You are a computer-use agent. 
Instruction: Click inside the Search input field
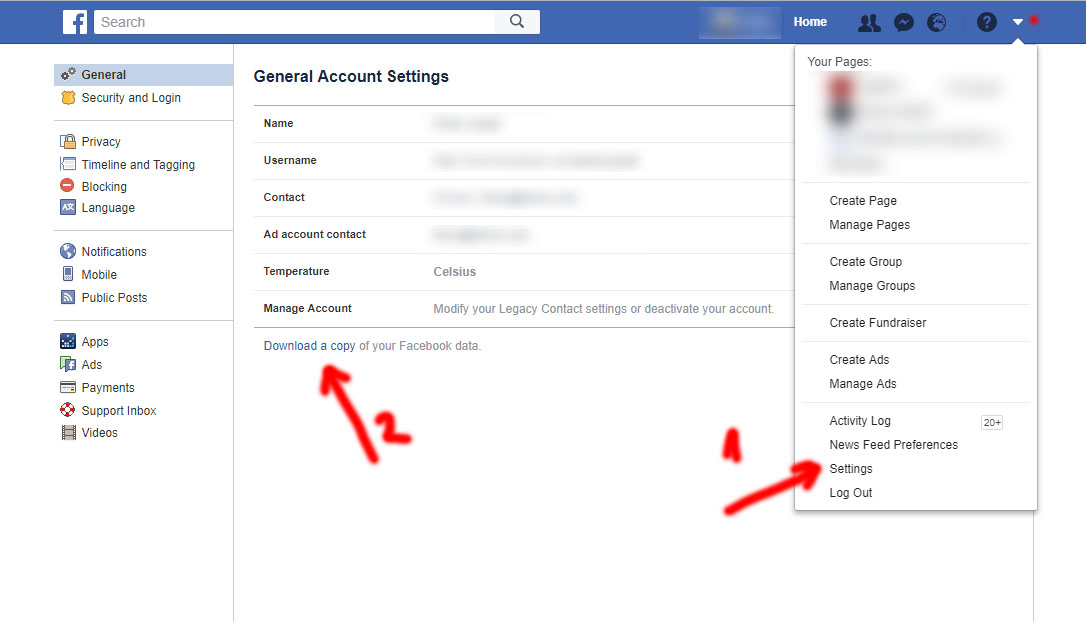tap(290, 21)
